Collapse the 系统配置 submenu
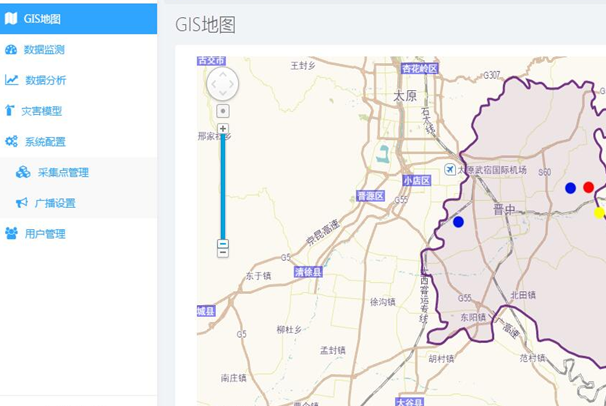 point(46,142)
